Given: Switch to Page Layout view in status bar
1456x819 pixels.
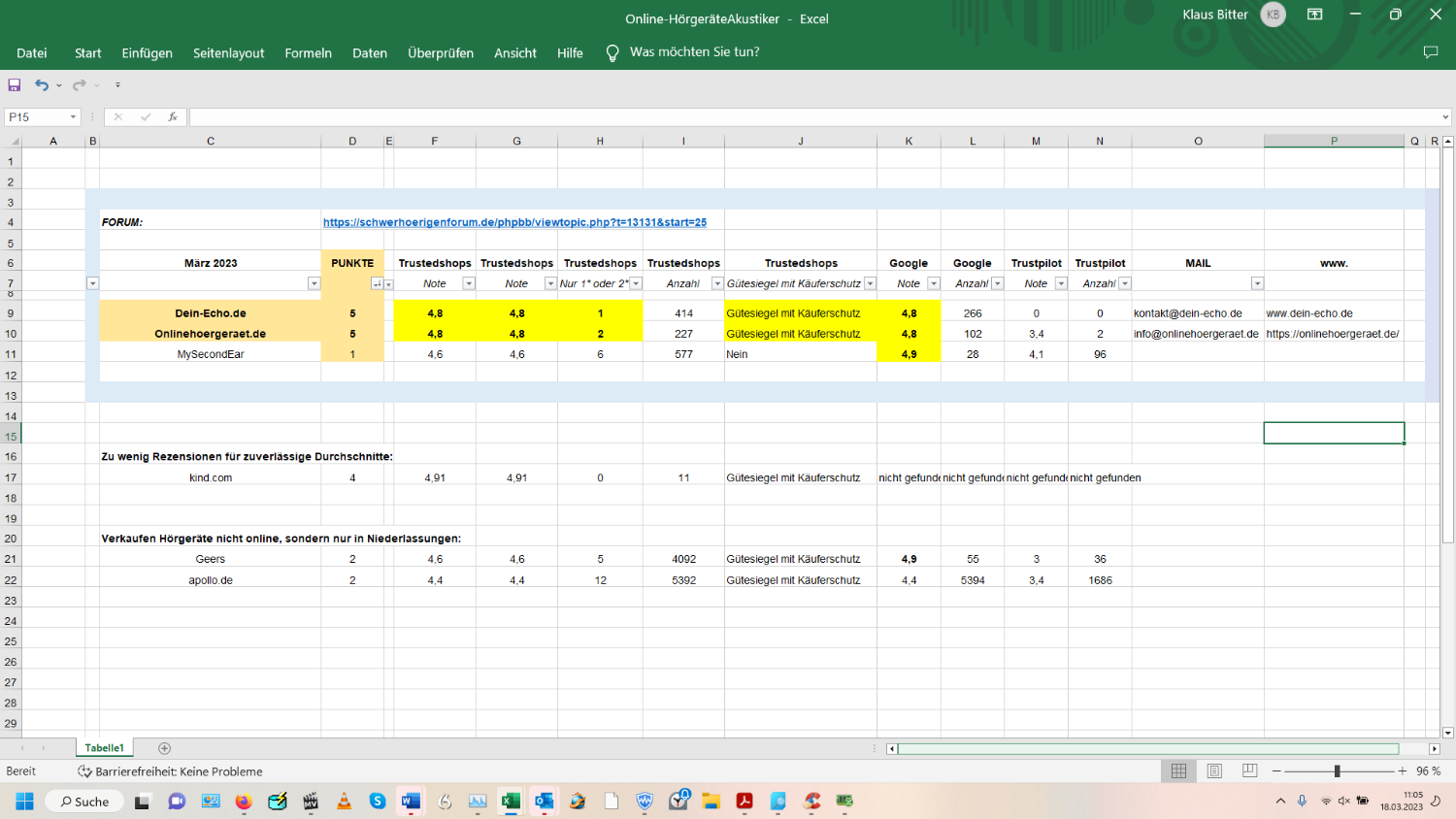Looking at the screenshot, I should (1214, 770).
